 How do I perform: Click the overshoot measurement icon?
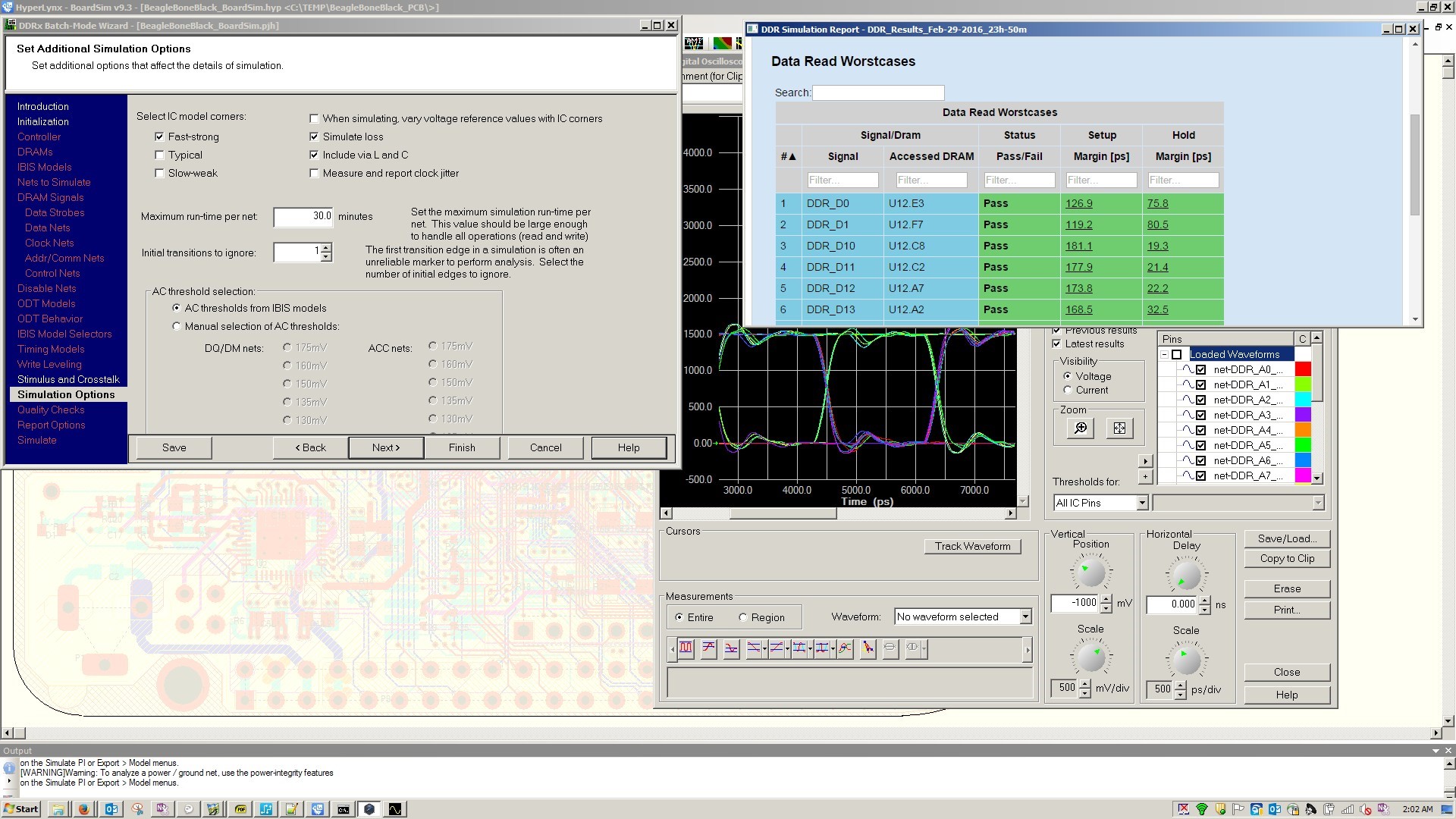(708, 648)
